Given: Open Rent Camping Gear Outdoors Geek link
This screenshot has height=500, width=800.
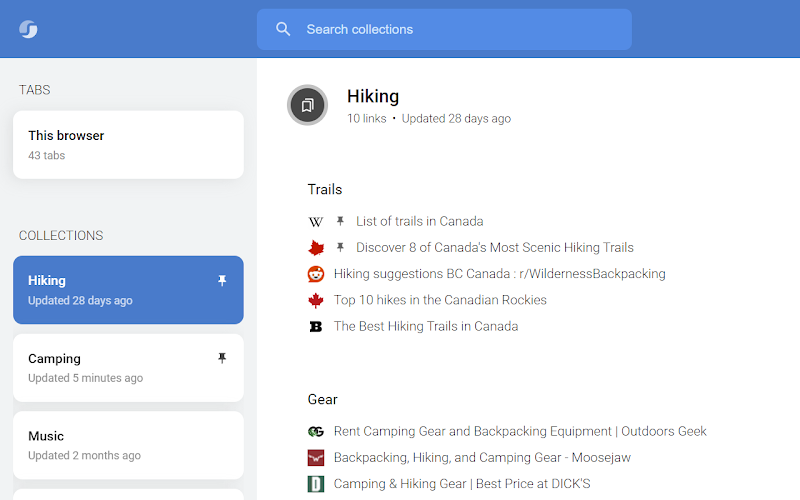Looking at the screenshot, I should [520, 431].
